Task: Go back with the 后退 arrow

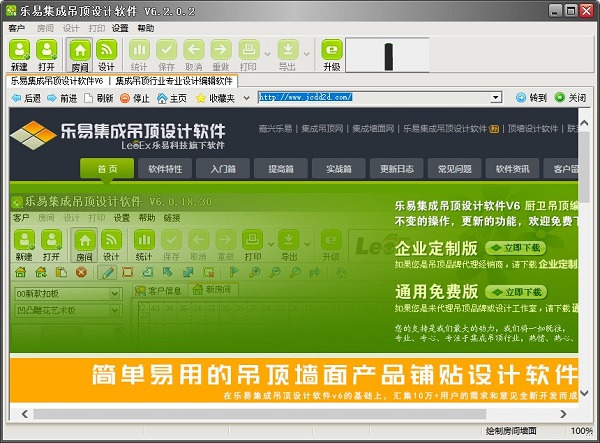Action: click(x=26, y=98)
